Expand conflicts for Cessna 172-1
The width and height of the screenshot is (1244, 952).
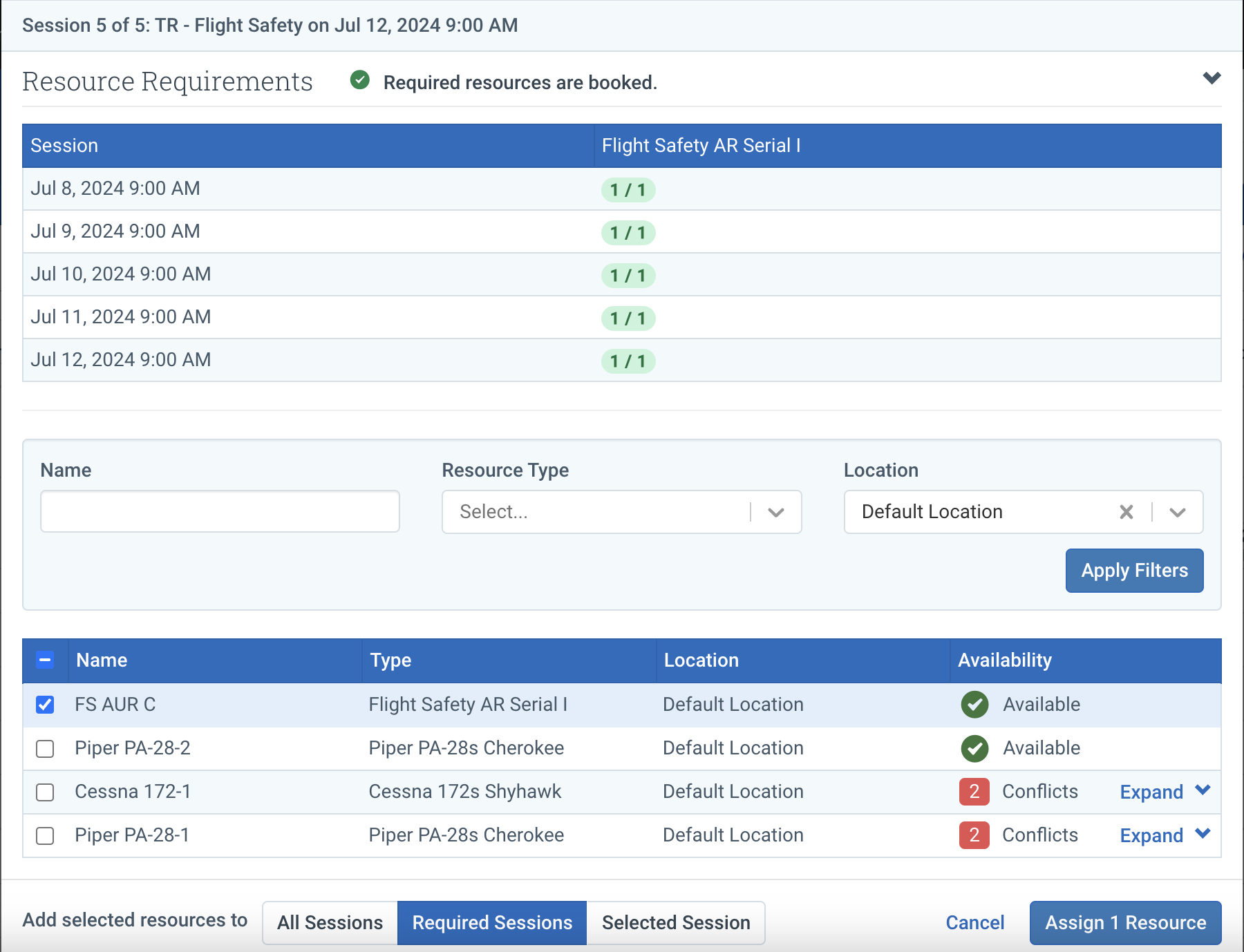tap(1165, 792)
